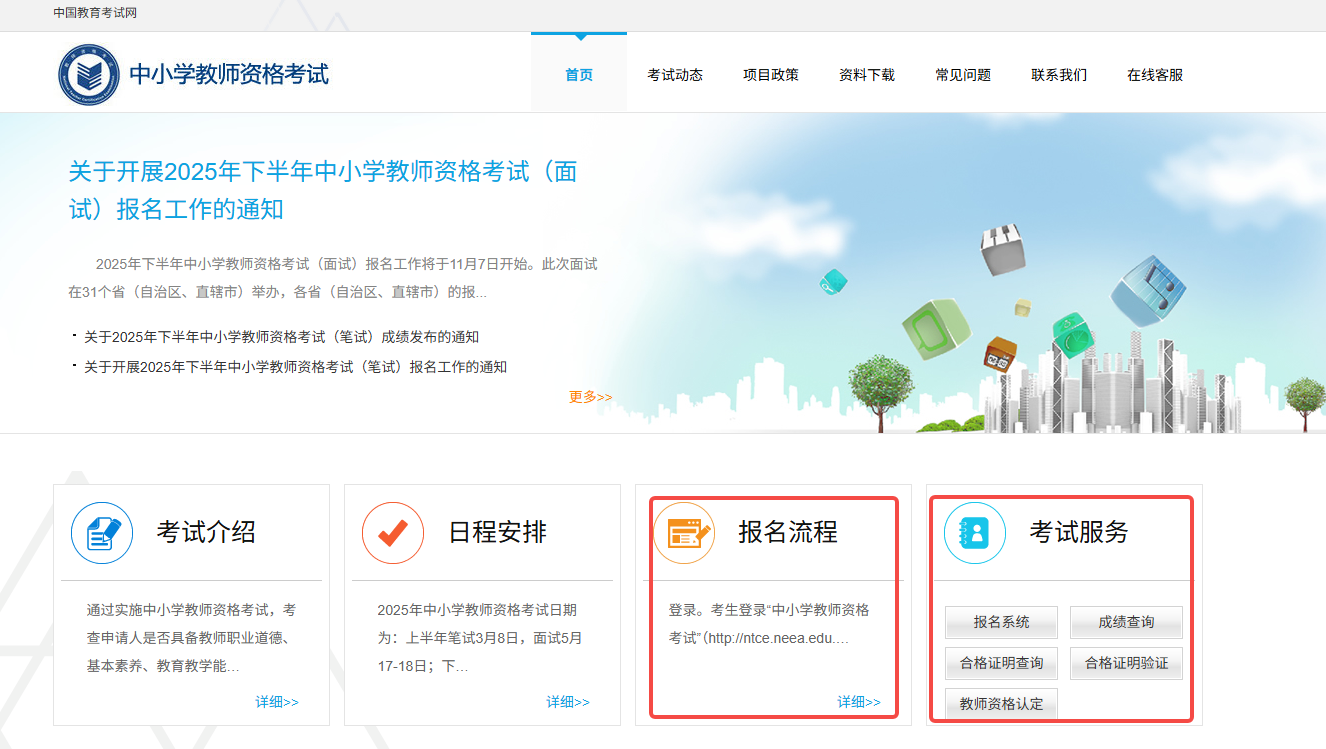Screen dimensions: 1326x749
Task: Open the 考试动态 menu item
Action: click(674, 74)
